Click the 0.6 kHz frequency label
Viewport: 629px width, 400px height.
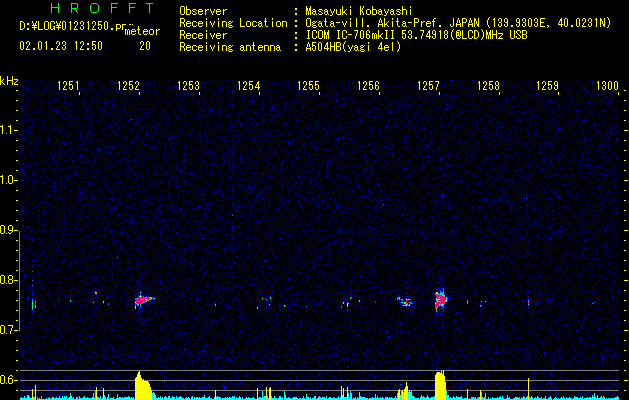(x=7, y=380)
